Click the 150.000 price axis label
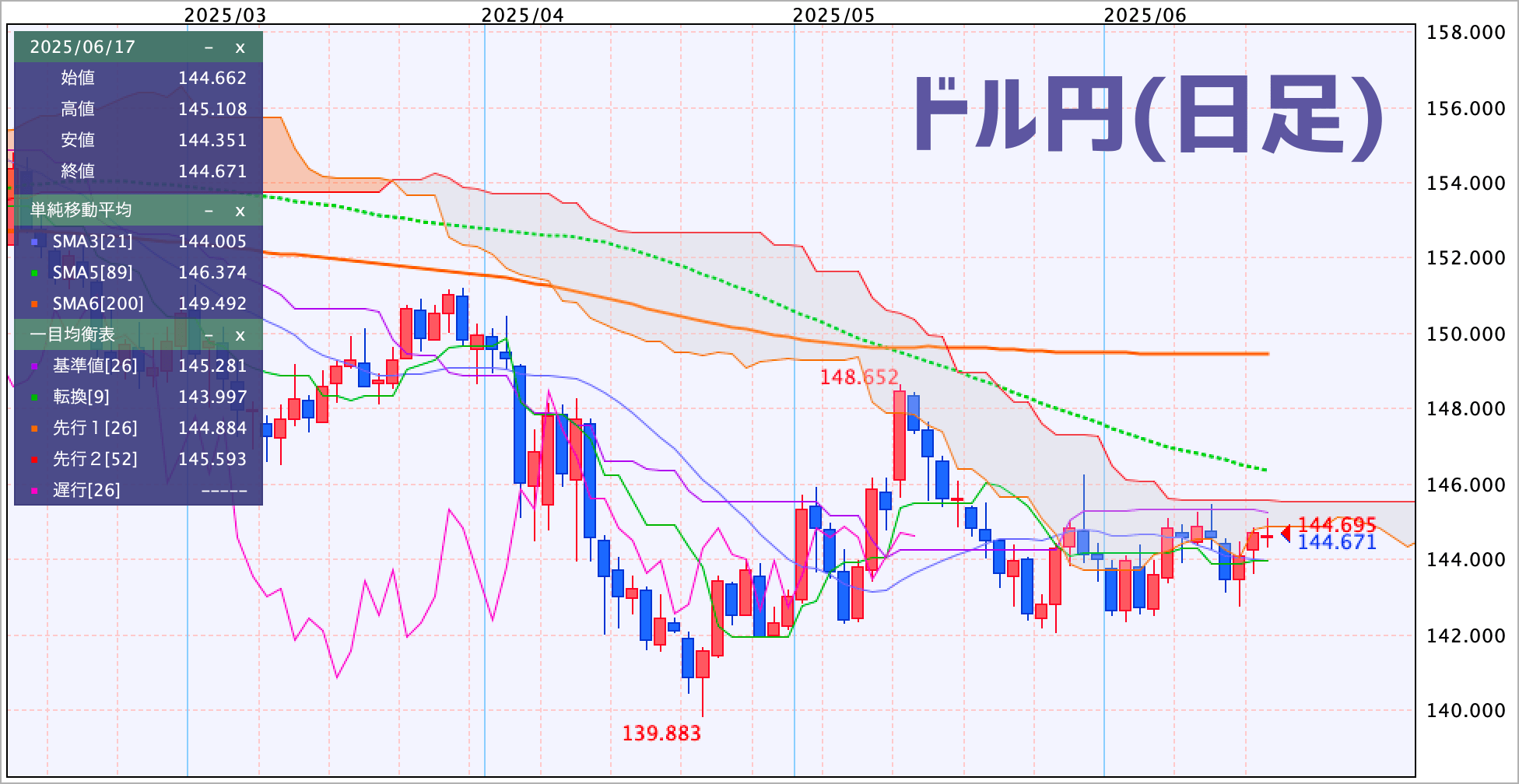The height and width of the screenshot is (784, 1519). [1465, 334]
